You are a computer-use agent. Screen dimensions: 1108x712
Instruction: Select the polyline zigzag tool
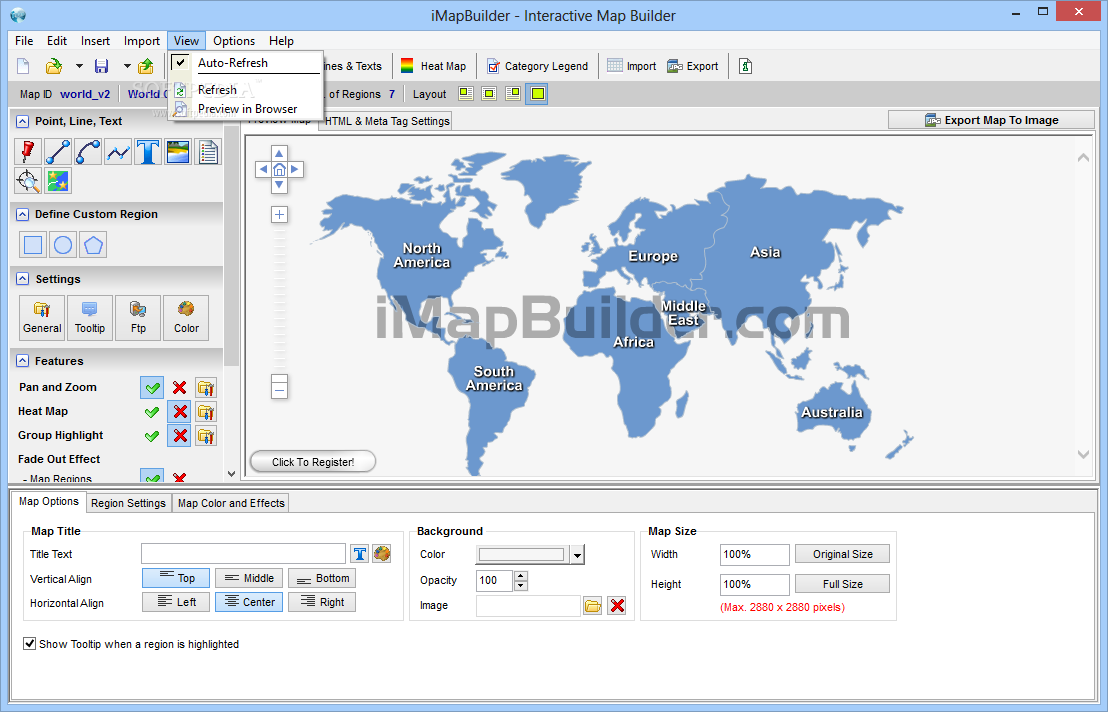pos(118,152)
